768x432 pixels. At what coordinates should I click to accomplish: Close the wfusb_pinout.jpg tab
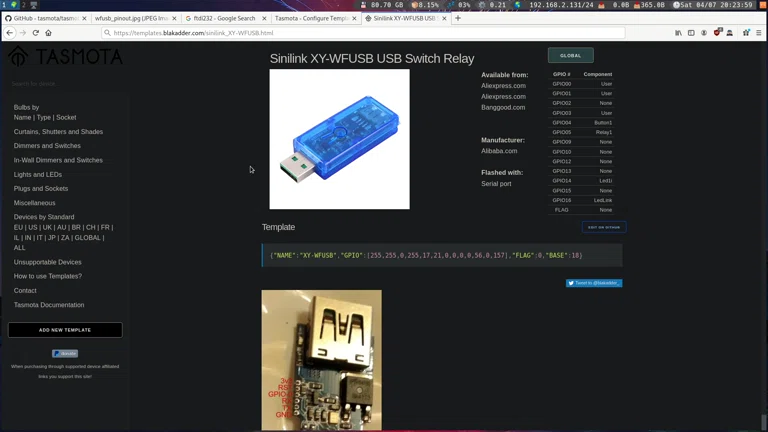(174, 18)
